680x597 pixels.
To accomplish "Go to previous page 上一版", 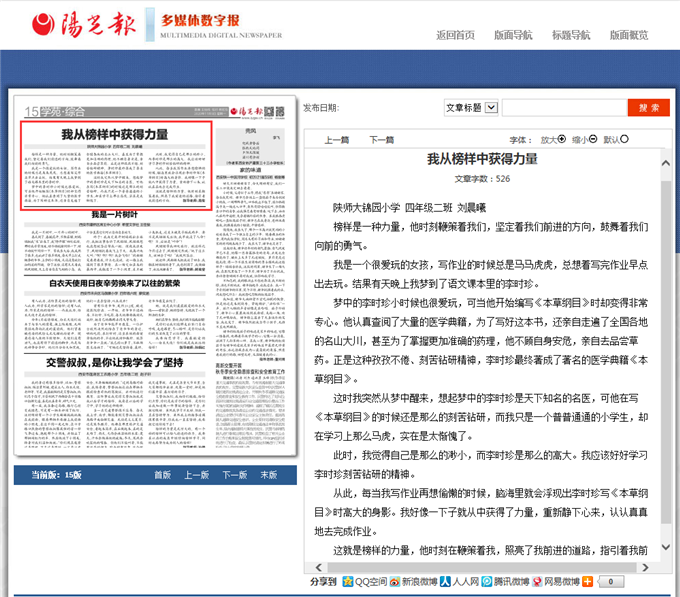I will [x=196, y=475].
